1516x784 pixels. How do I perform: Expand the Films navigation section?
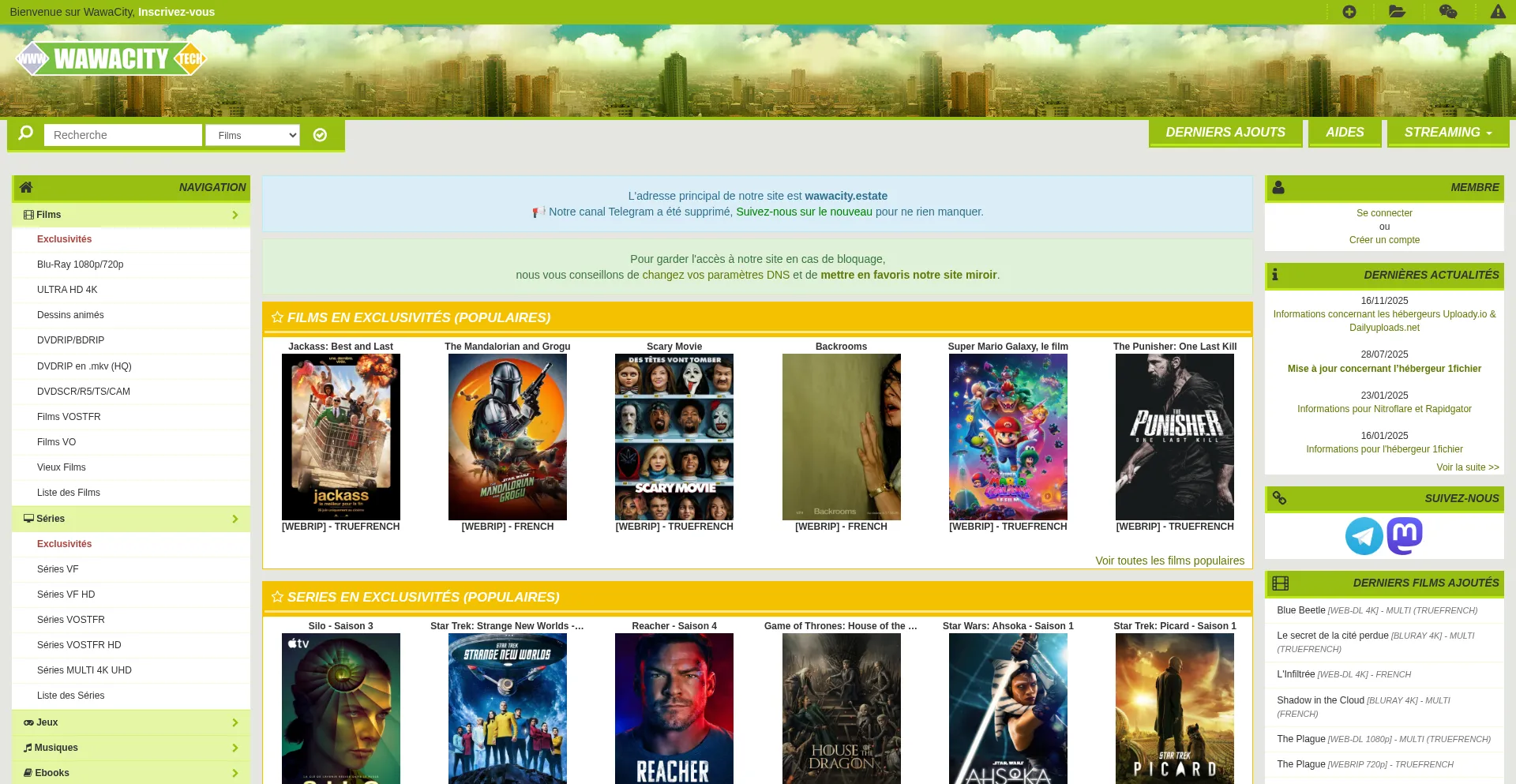pyautogui.click(x=131, y=215)
